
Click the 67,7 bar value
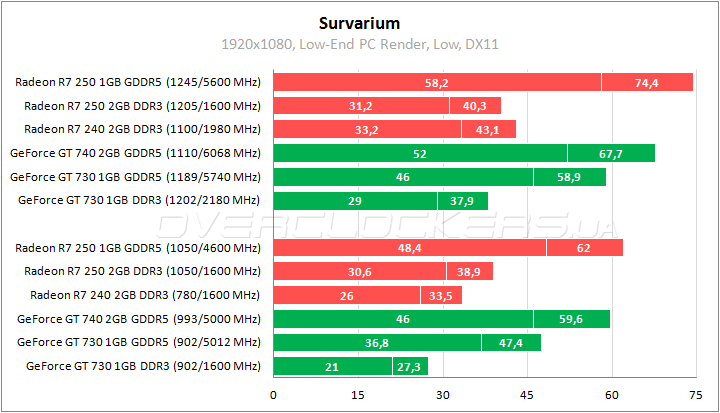[611, 154]
